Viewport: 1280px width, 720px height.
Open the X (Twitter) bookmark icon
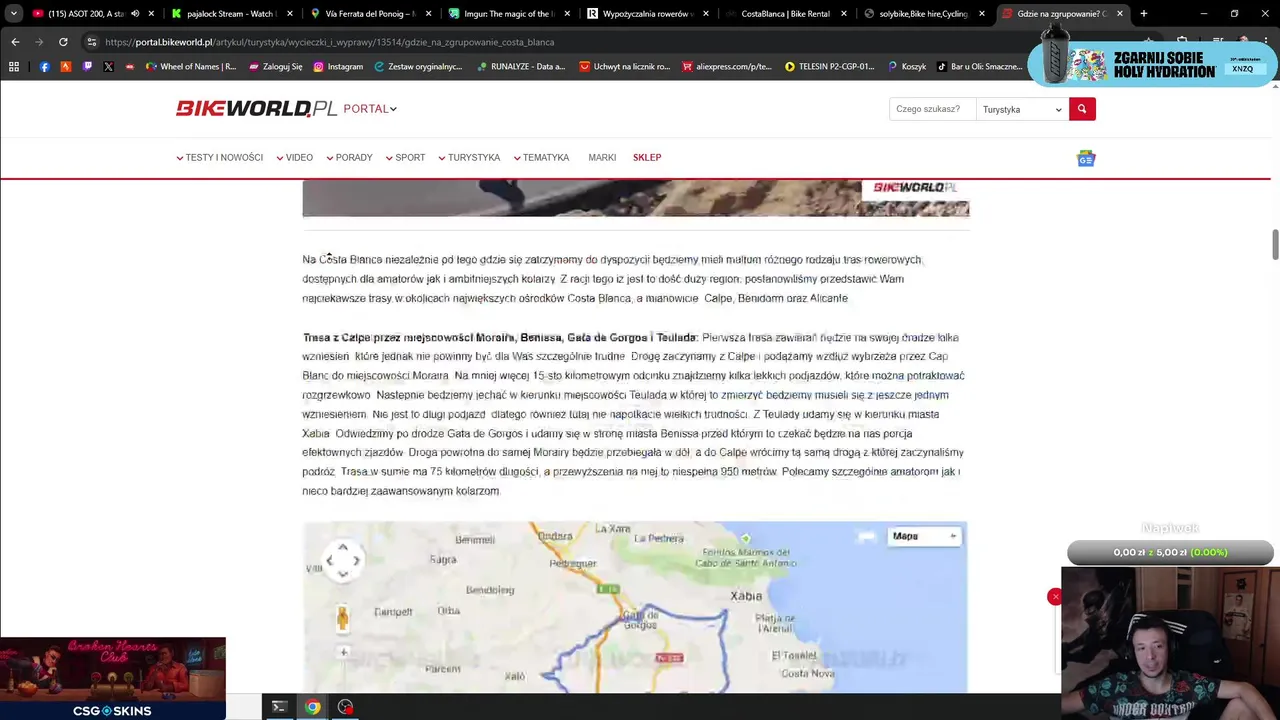[x=108, y=66]
